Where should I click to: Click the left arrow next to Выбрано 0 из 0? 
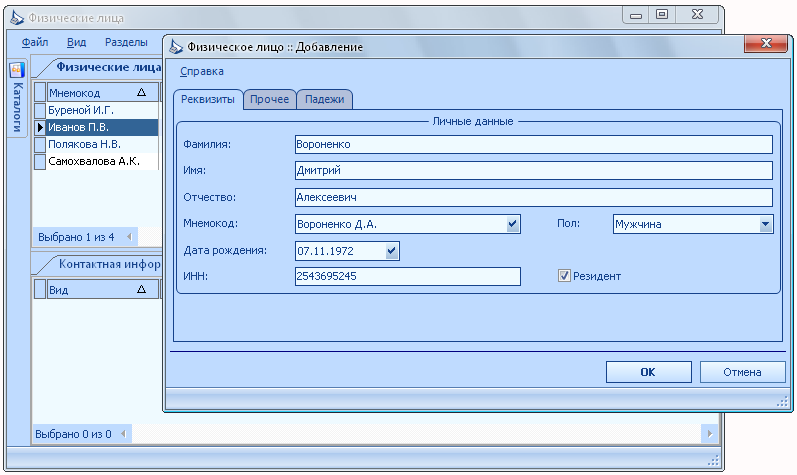[123, 434]
